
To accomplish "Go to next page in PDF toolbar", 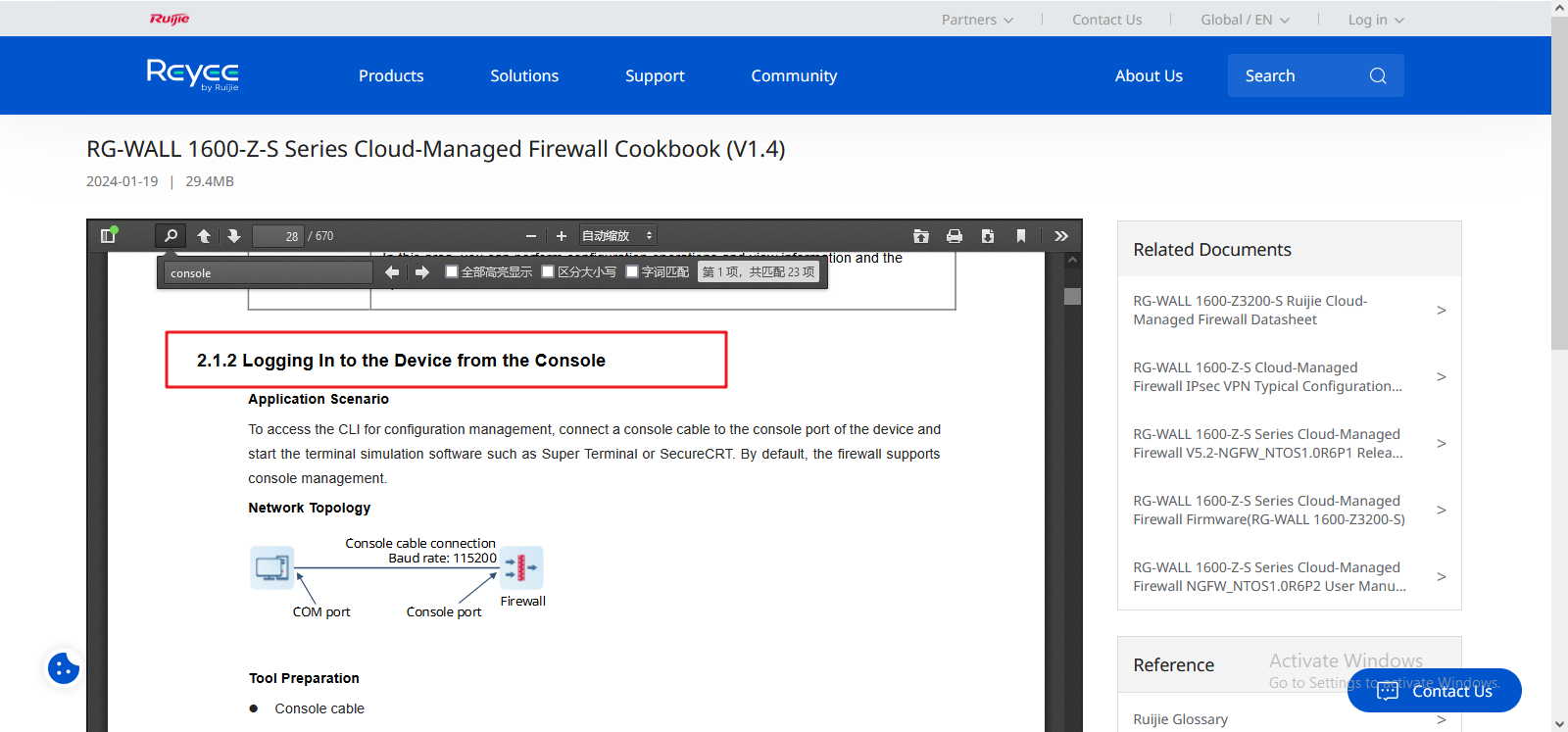I will pos(233,235).
